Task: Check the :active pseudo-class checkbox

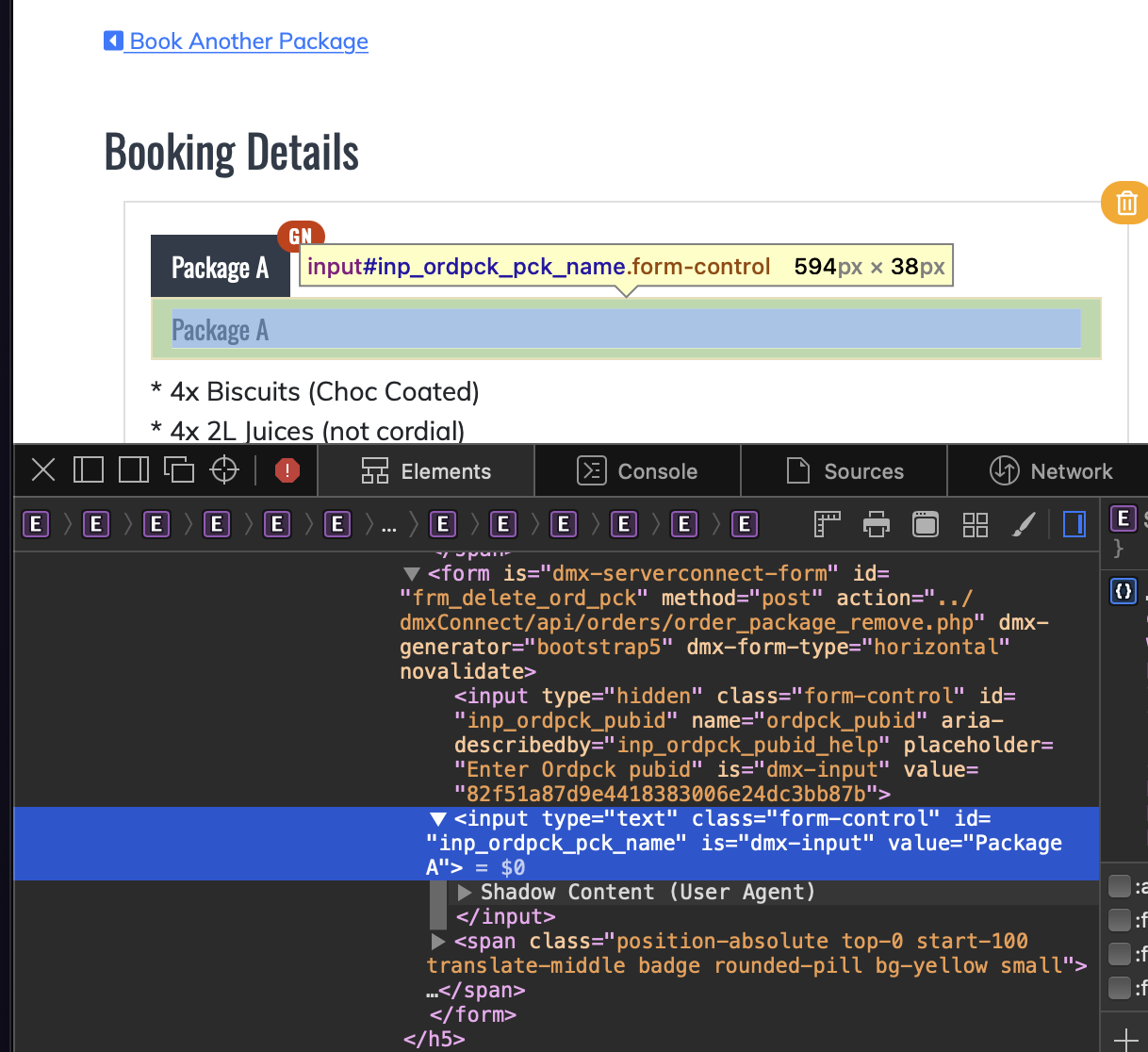Action: pyautogui.click(x=1120, y=886)
